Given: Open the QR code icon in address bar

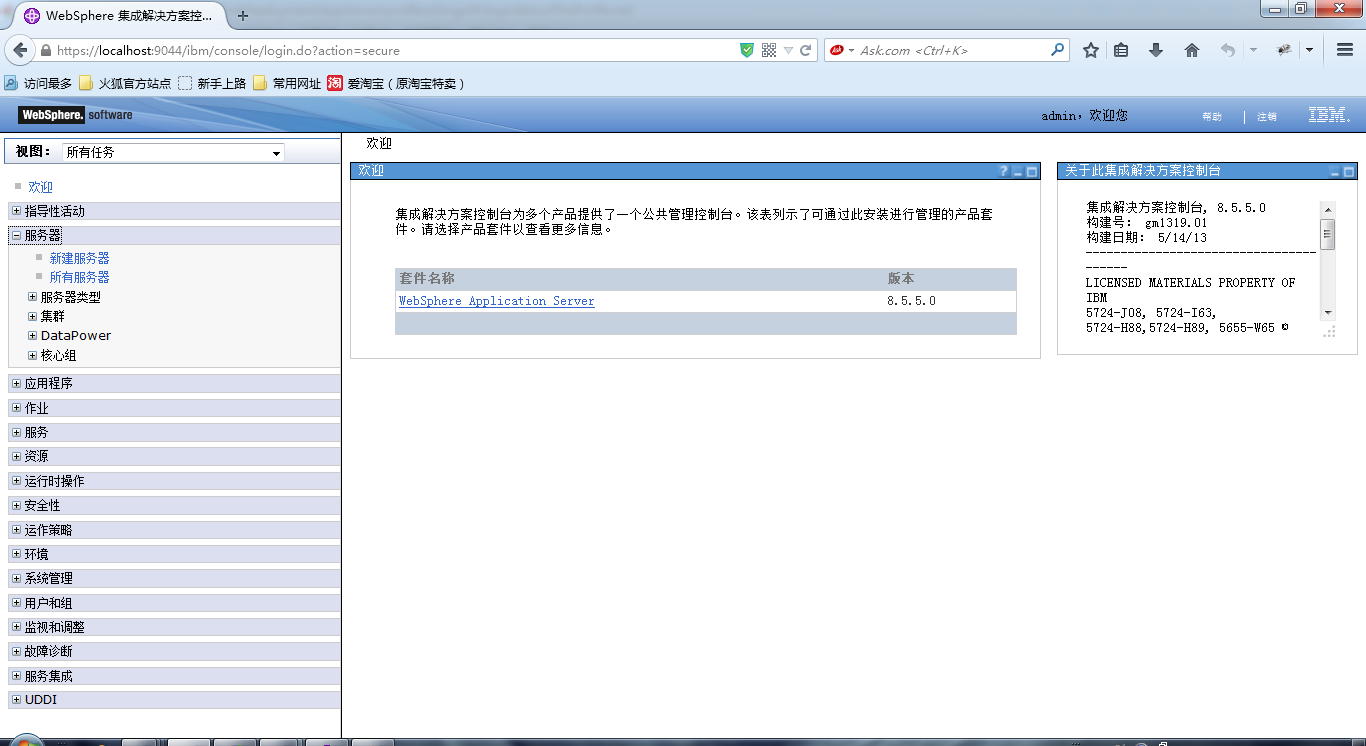Looking at the screenshot, I should [769, 50].
